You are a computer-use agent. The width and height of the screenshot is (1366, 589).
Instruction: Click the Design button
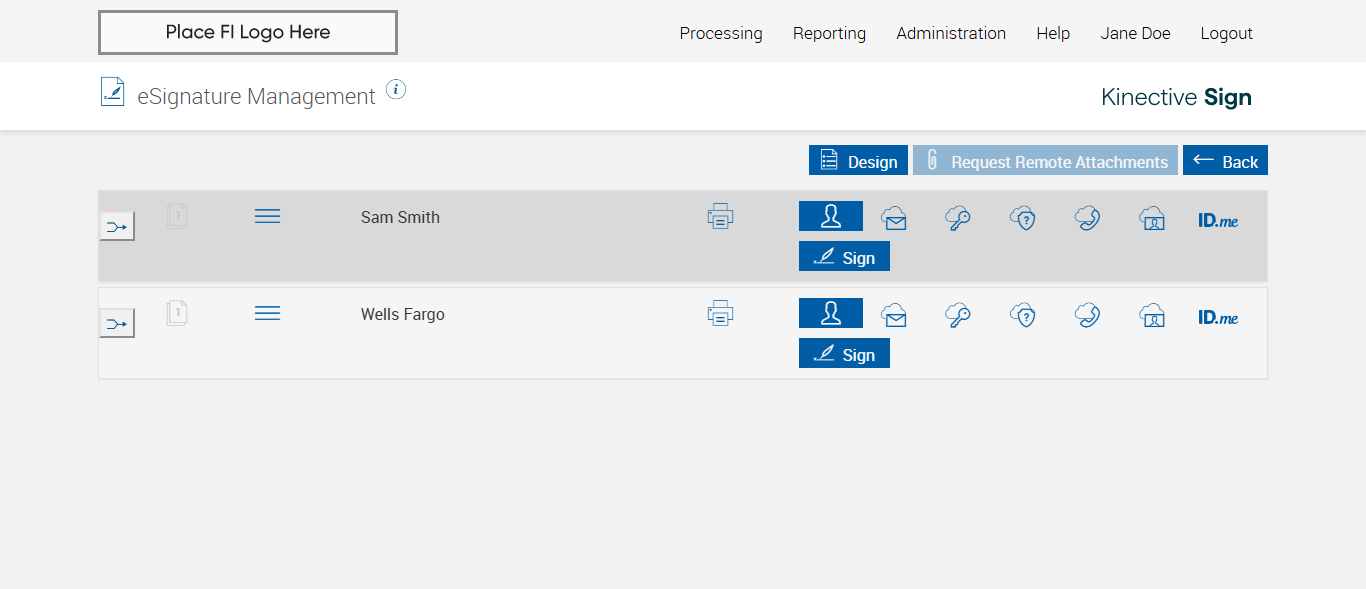click(x=858, y=161)
